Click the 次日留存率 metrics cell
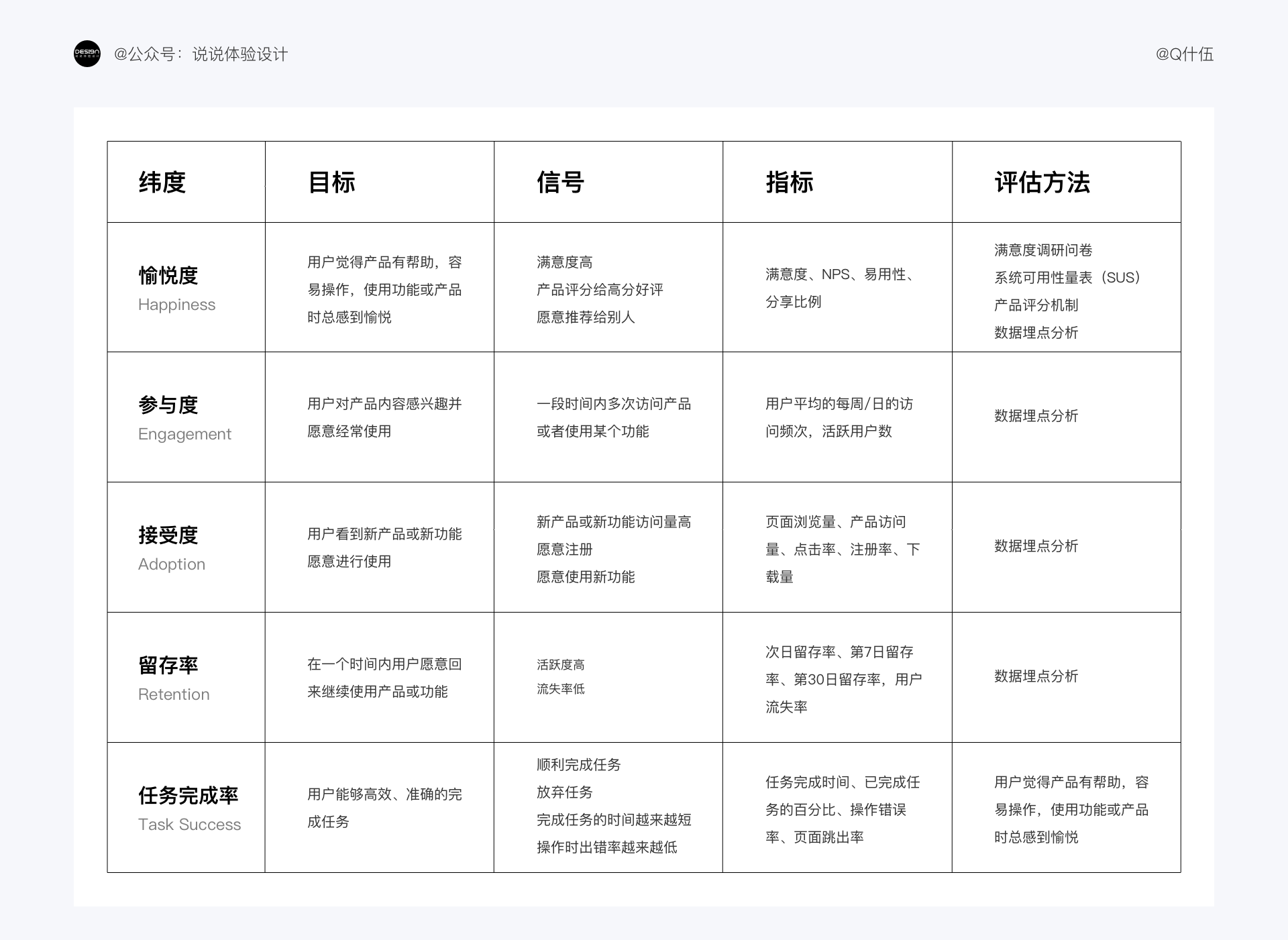The height and width of the screenshot is (940, 1288). (x=843, y=679)
